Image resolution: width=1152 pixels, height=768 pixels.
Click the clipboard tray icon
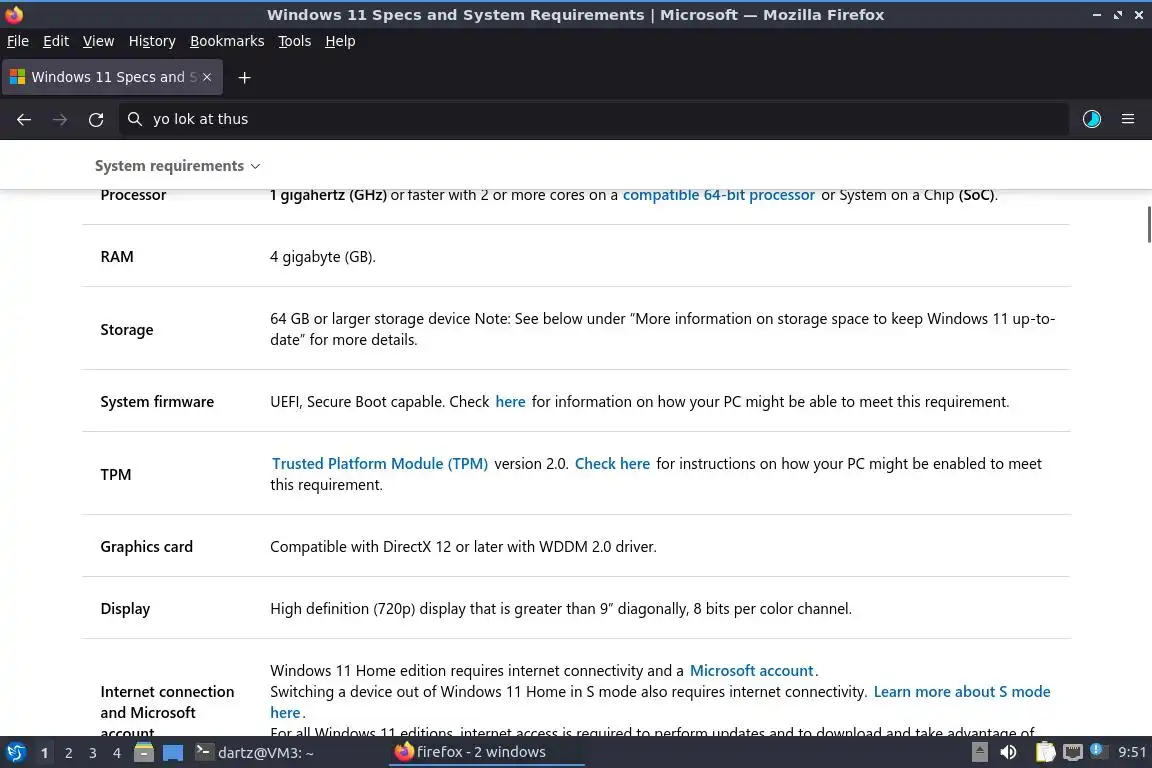(x=1045, y=752)
